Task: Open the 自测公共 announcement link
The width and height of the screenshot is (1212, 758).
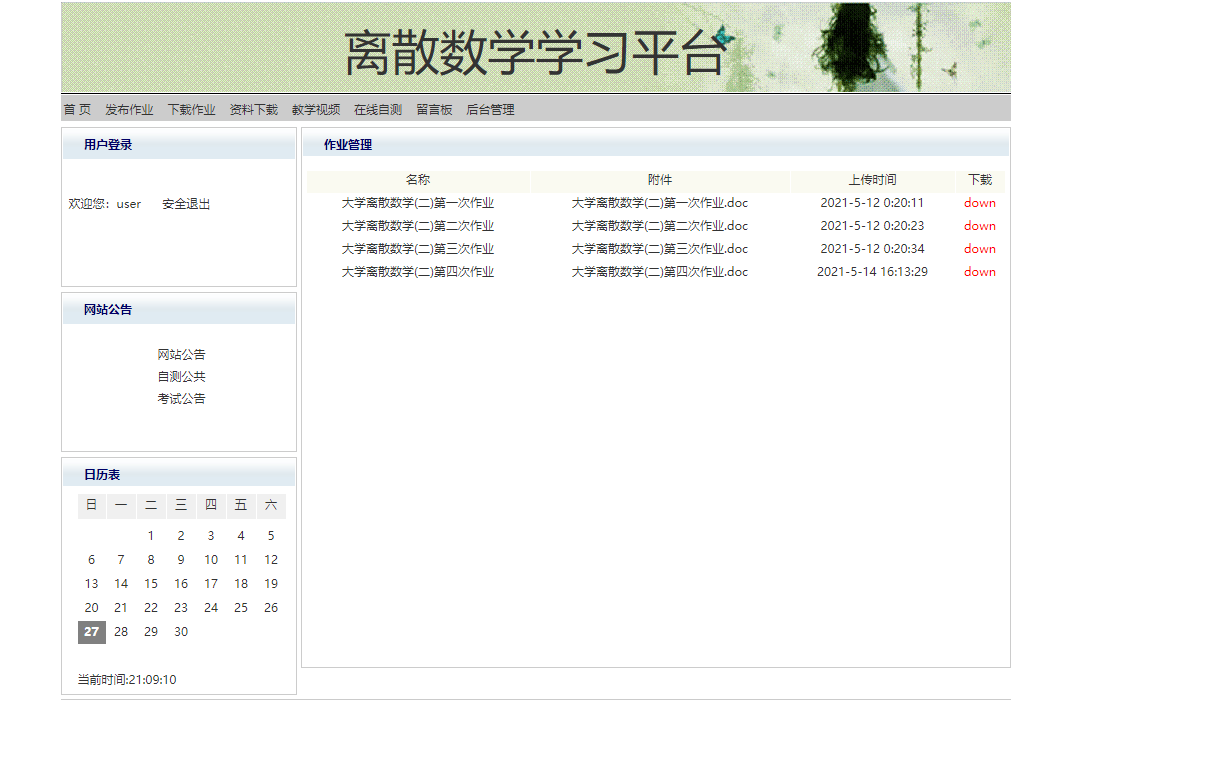Action: (180, 376)
